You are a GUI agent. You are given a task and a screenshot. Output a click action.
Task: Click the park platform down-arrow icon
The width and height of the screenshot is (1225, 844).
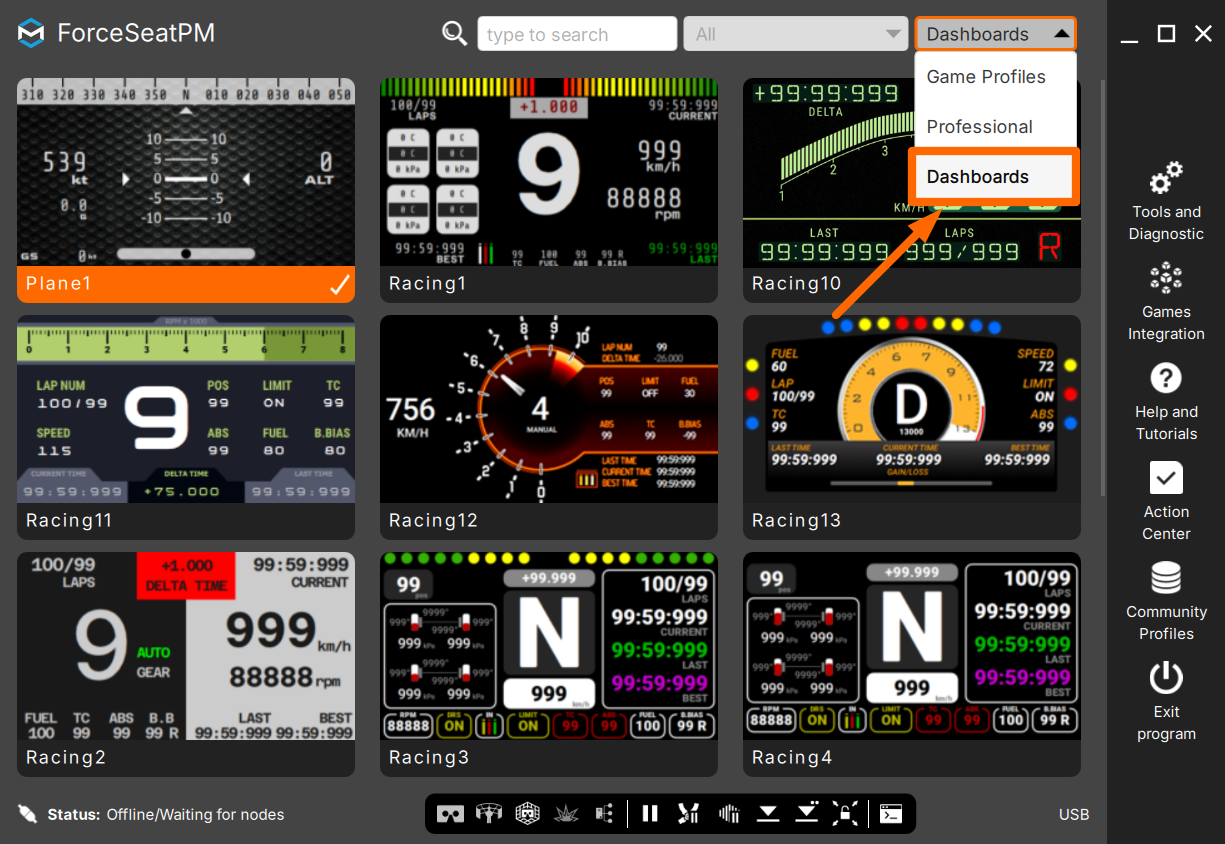click(768, 814)
